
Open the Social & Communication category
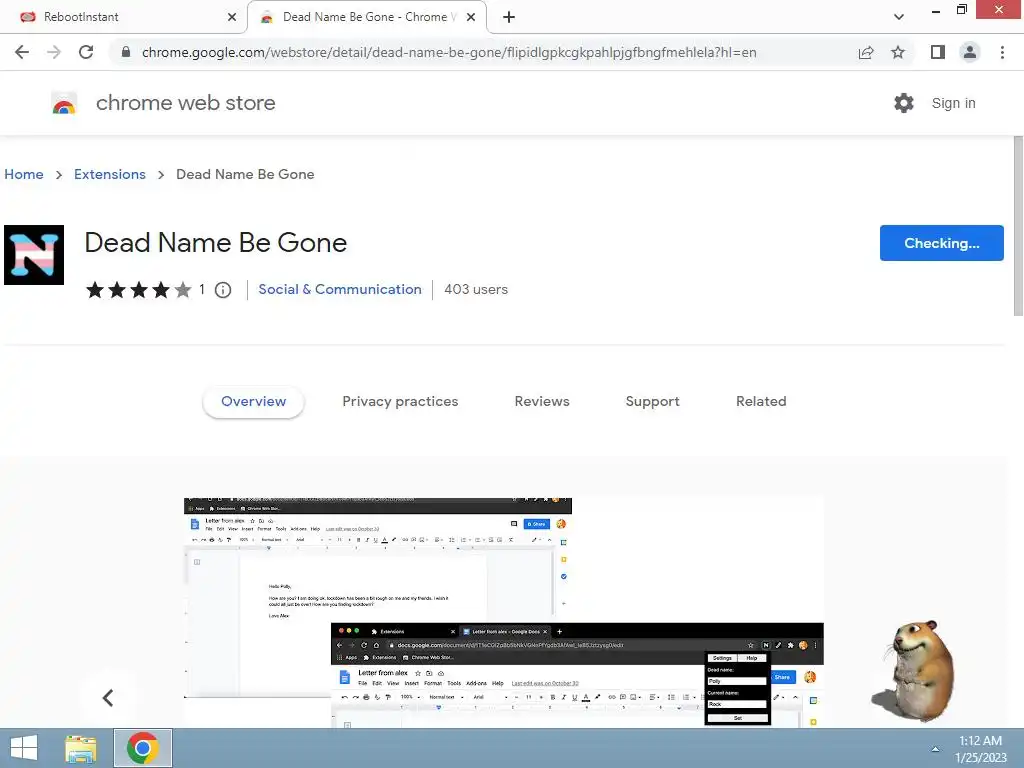click(340, 289)
